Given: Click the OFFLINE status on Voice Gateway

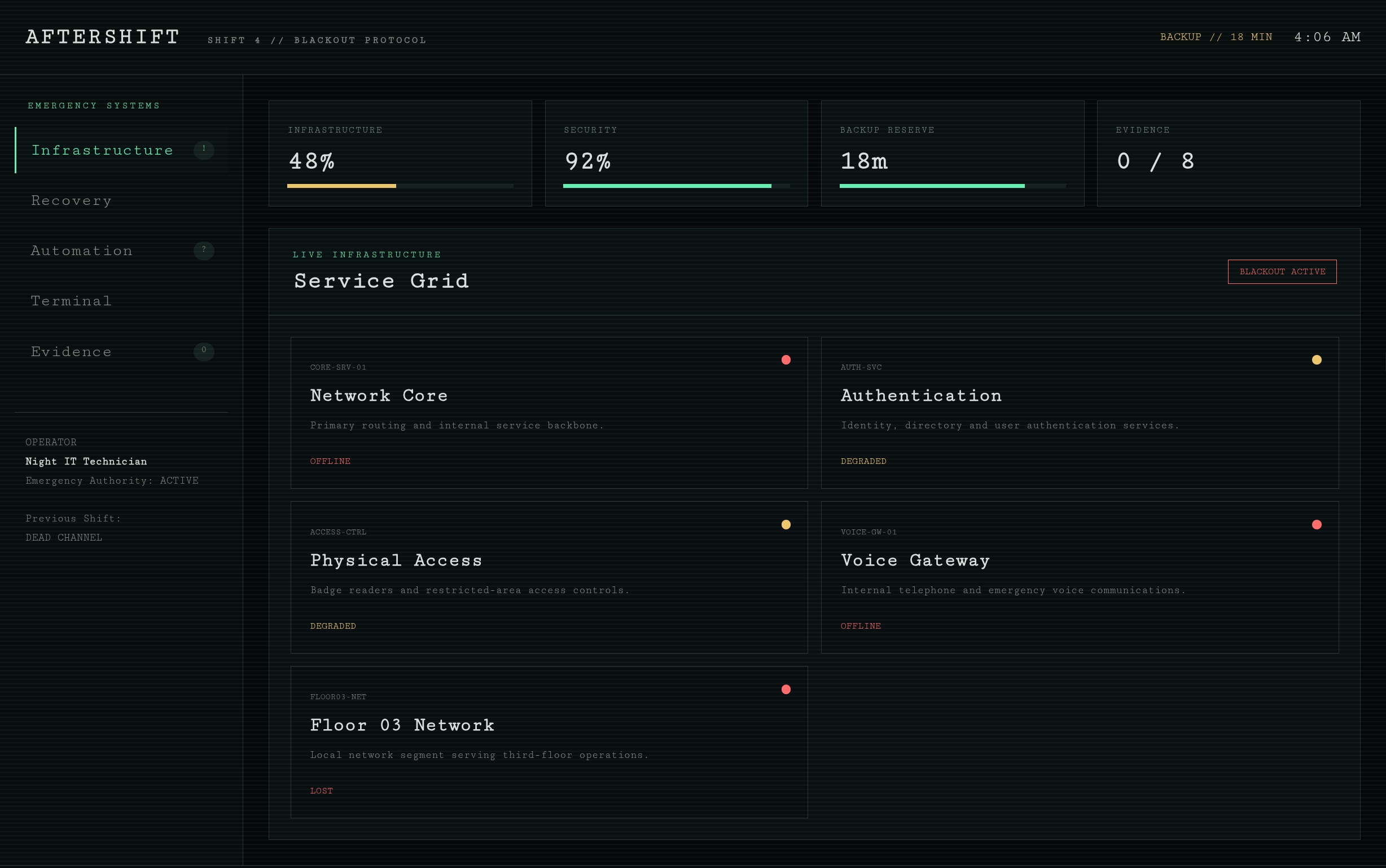Looking at the screenshot, I should click(x=860, y=626).
